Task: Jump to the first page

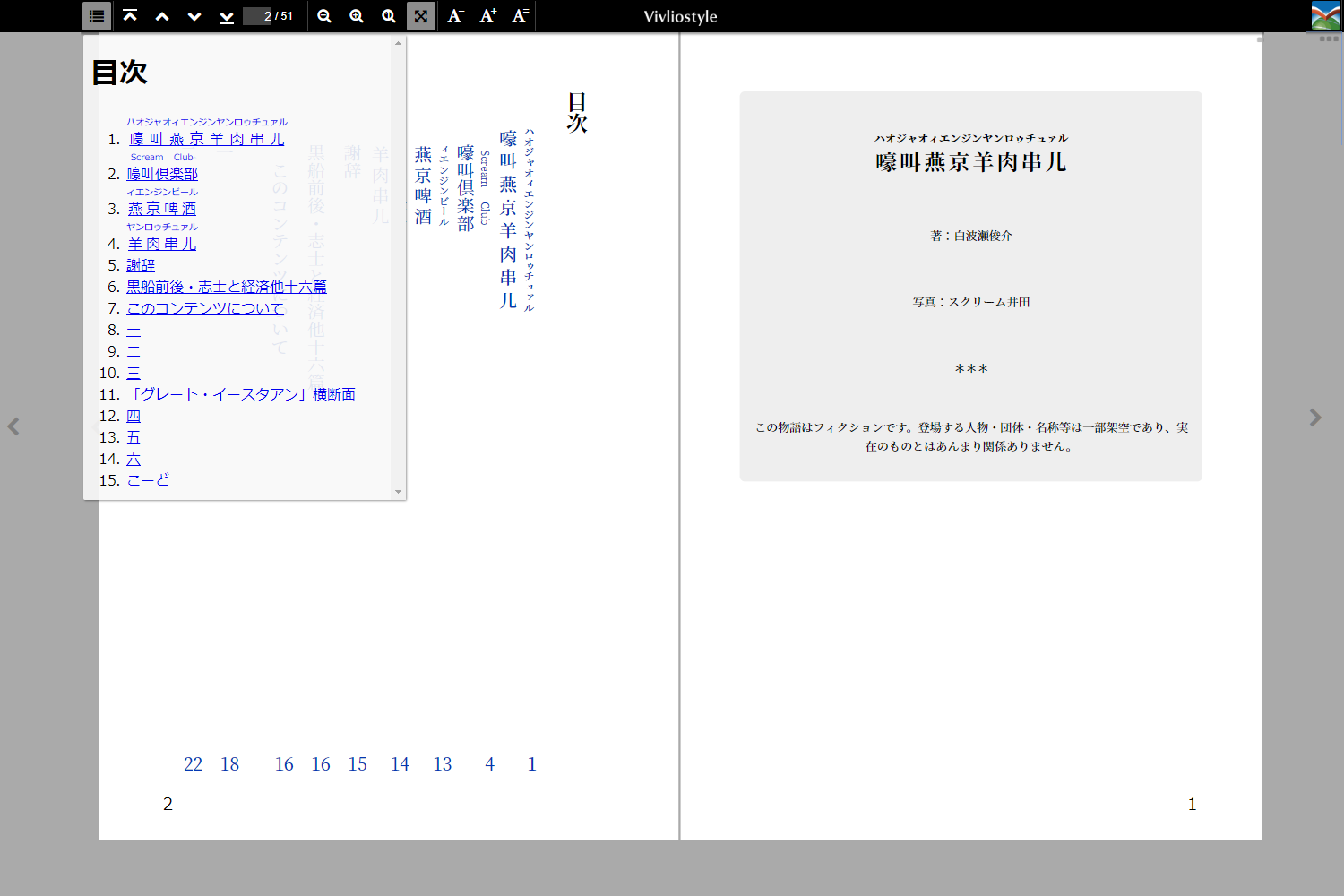Action: pyautogui.click(x=130, y=16)
